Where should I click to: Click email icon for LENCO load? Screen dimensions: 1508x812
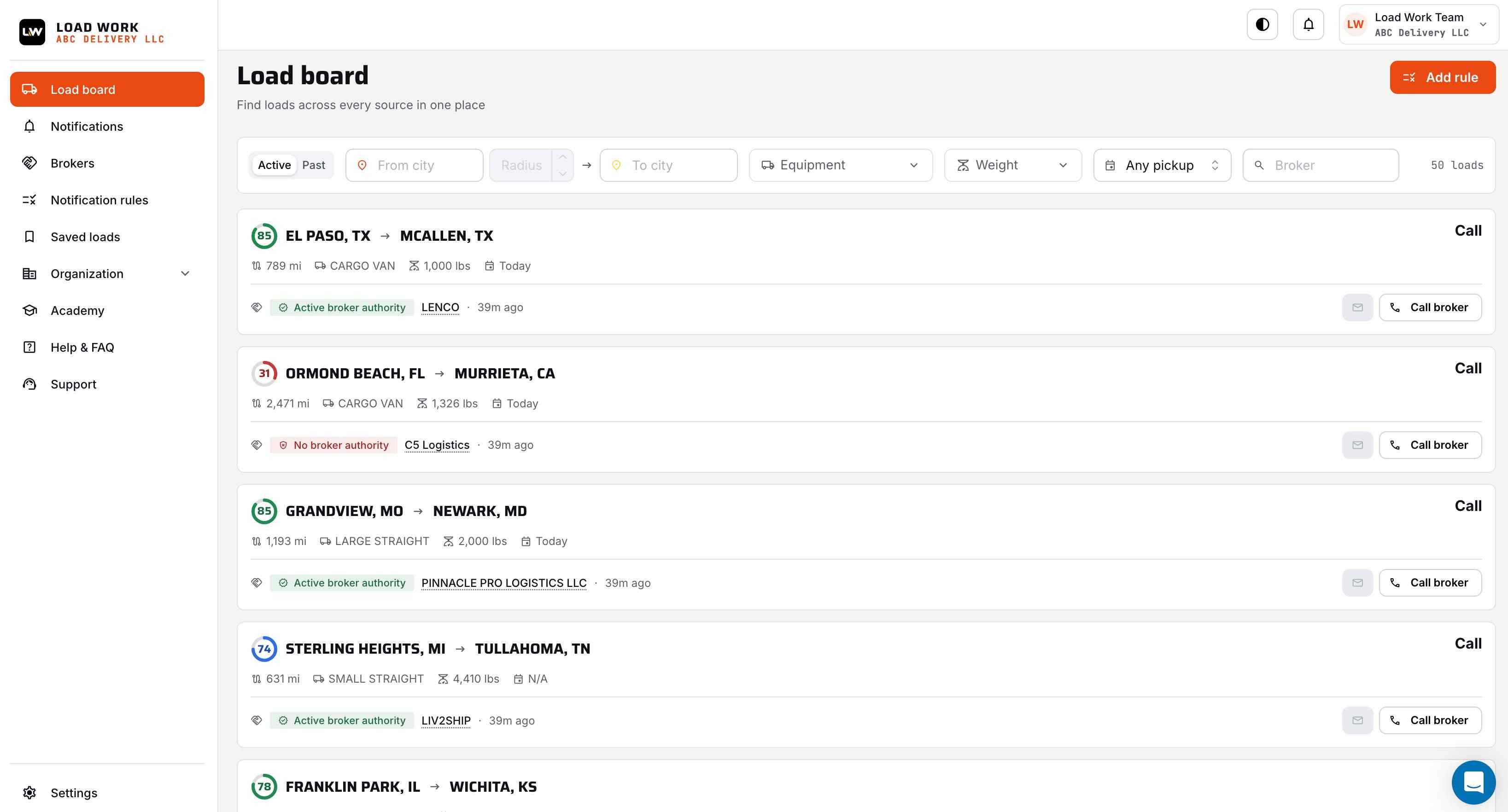[1357, 307]
